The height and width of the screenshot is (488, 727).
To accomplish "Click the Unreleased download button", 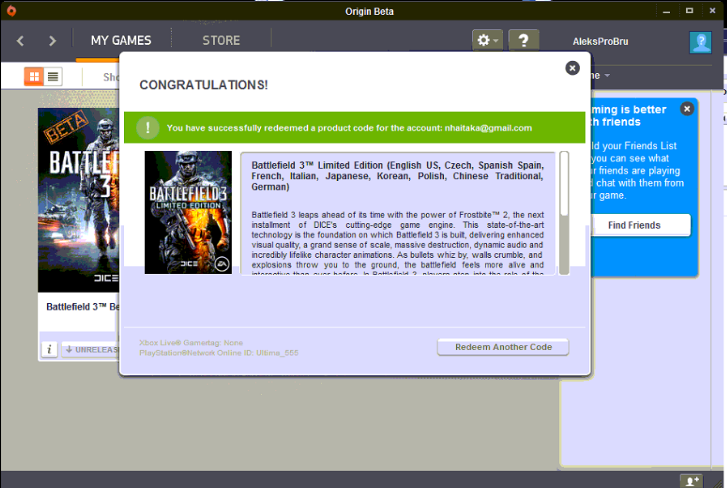I will pos(90,349).
